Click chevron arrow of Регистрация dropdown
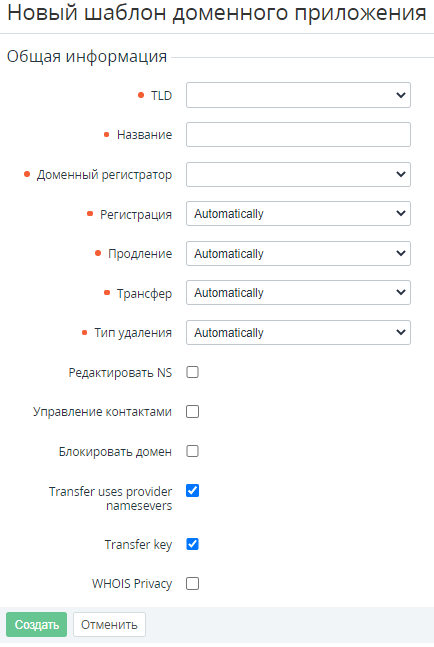The height and width of the screenshot is (647, 434). (401, 214)
